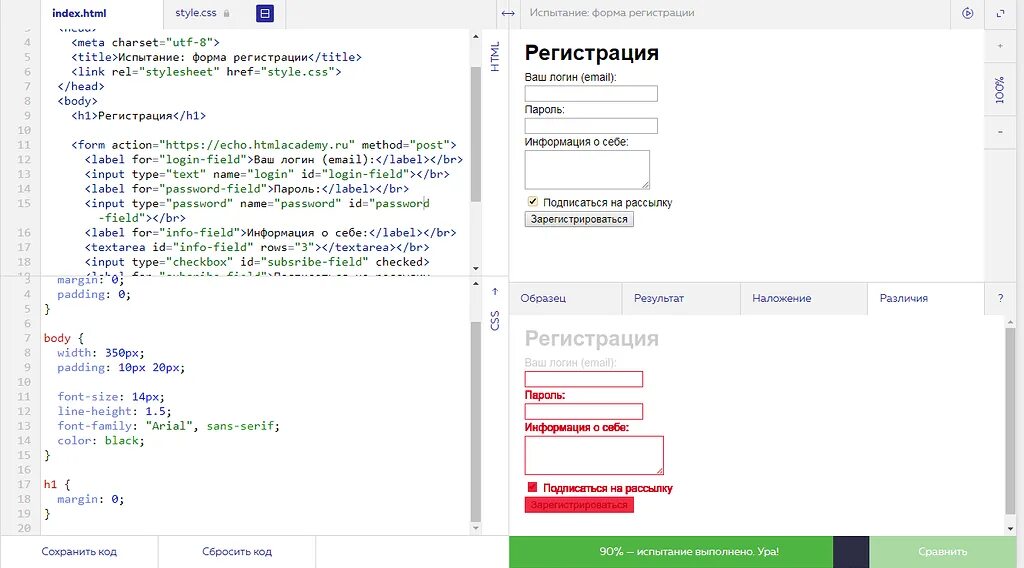Open the style.css tab
Image resolution: width=1024 pixels, height=568 pixels.
(x=195, y=13)
